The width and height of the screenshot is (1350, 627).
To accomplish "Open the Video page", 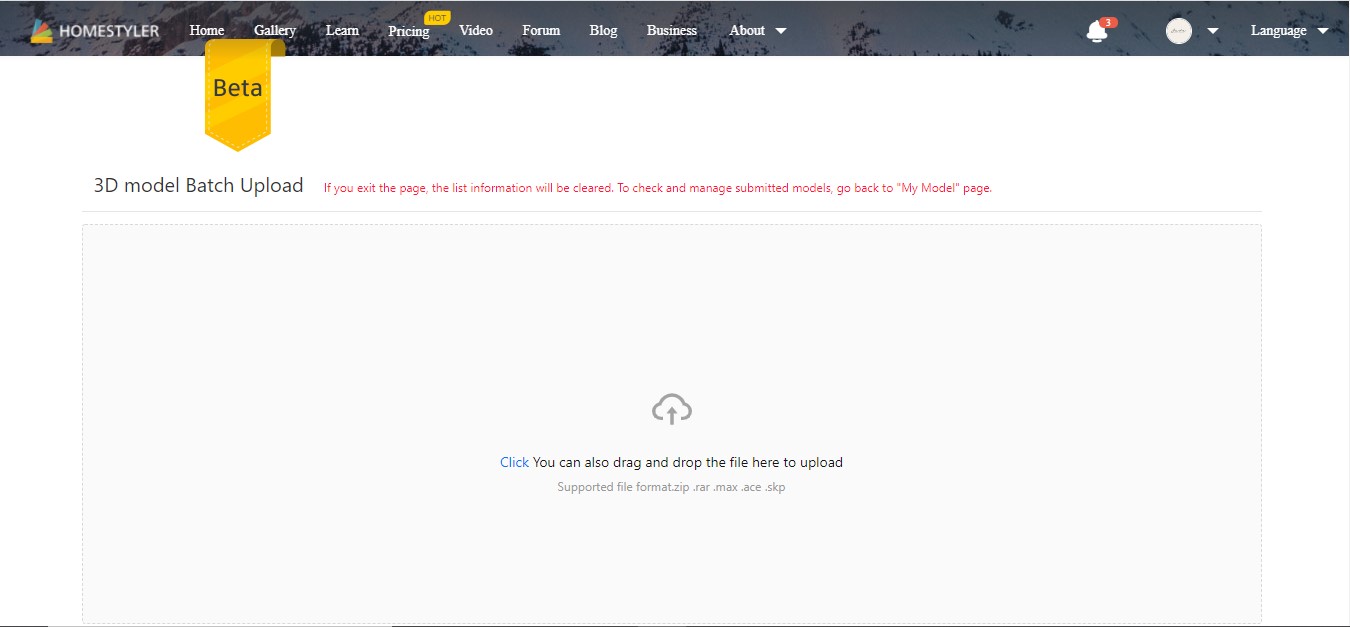I will [476, 30].
